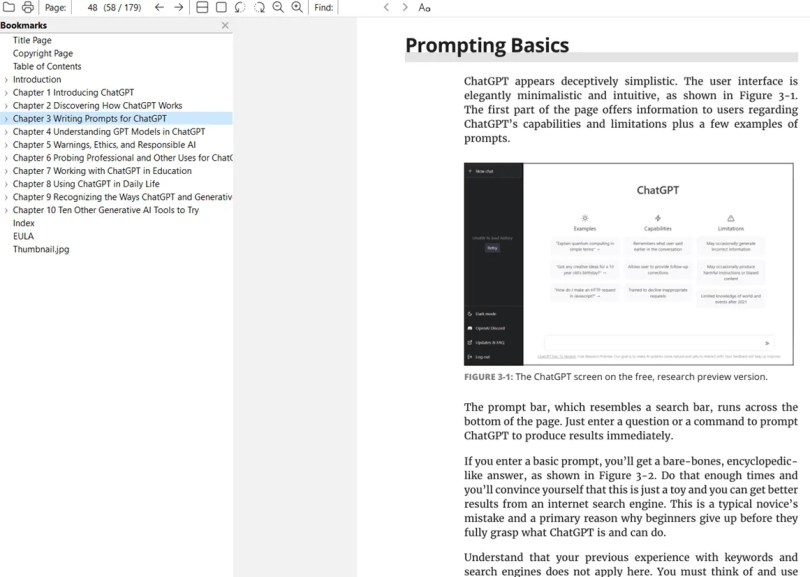Select Chapter 10 Ten Other Generative AI Tools
Screen dimensions: 810x577
106,210
